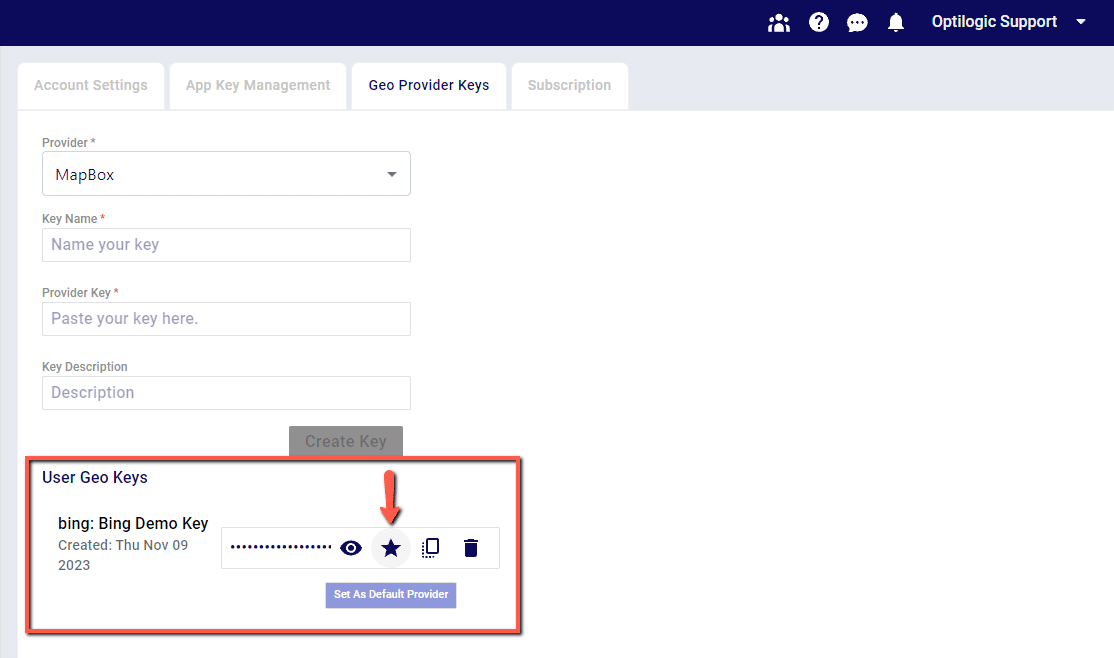The height and width of the screenshot is (658, 1114).
Task: Select the Geo Provider Keys tab
Action: click(428, 85)
